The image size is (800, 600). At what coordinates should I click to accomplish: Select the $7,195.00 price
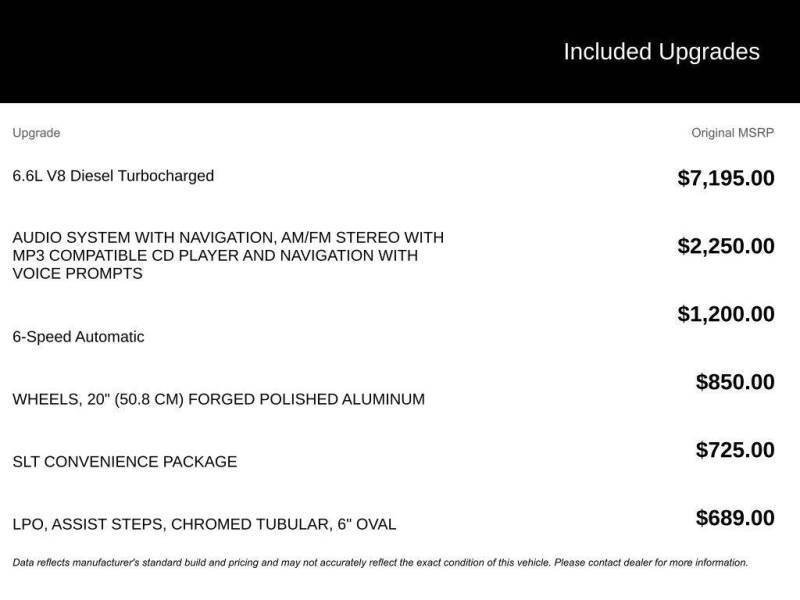(x=726, y=178)
